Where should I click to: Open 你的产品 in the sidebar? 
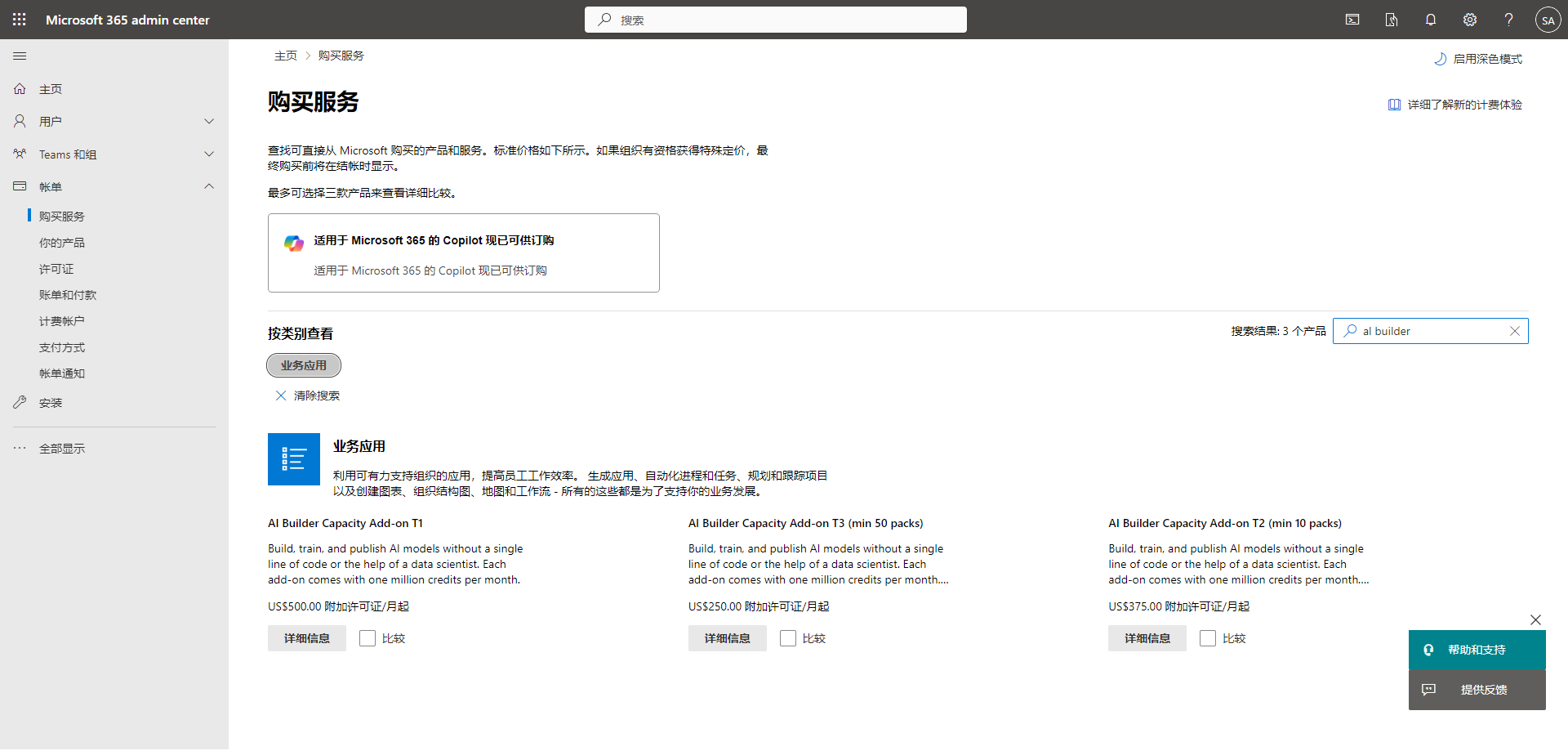pyautogui.click(x=62, y=243)
